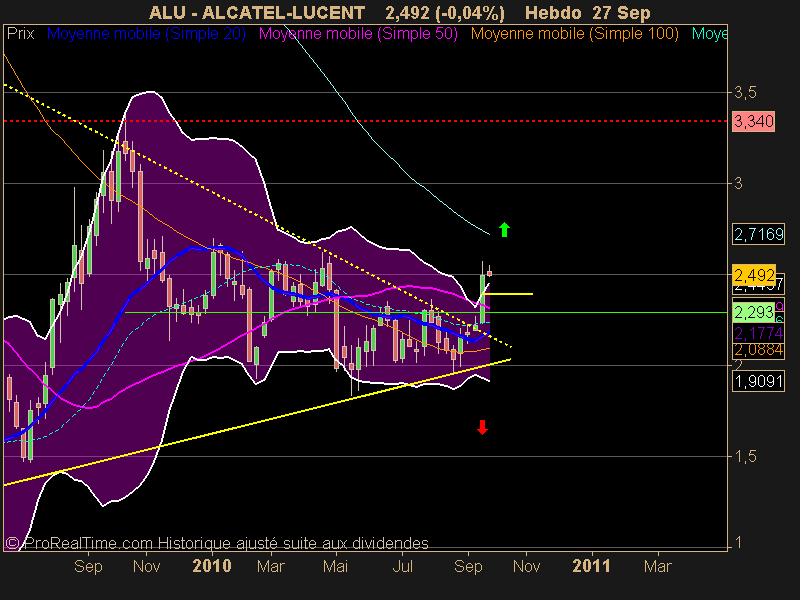Click the 'Sep' axis label following Jul
The width and height of the screenshot is (800, 600).
468,566
